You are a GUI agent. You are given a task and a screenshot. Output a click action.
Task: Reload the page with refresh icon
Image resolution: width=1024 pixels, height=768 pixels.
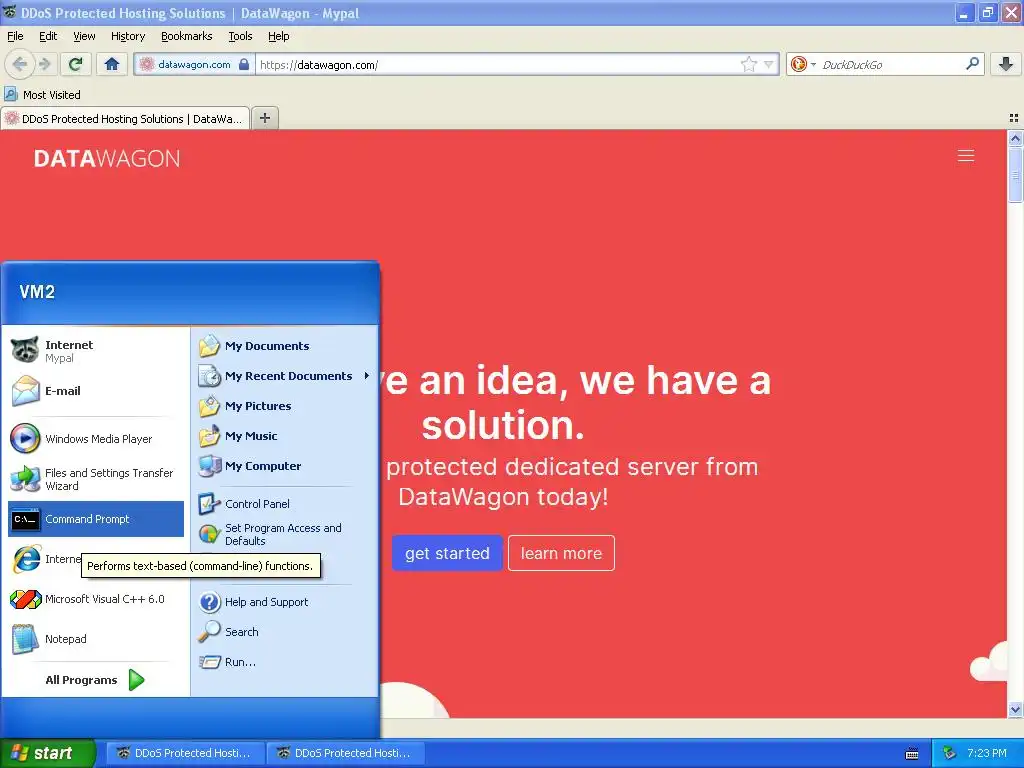coord(76,64)
